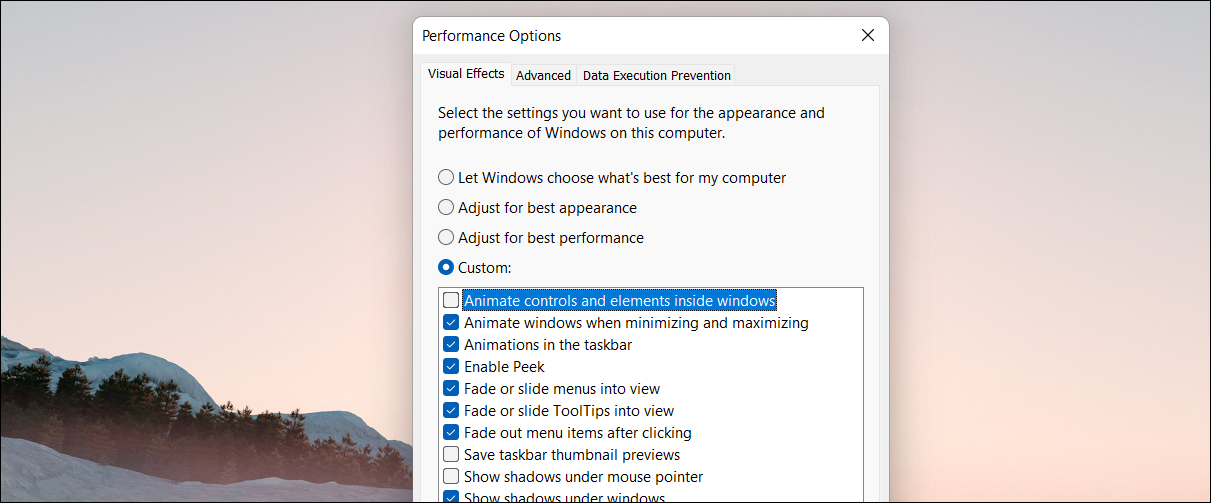Select the Visual Effects tab
Viewport: 1211px width, 503px height.
tap(466, 74)
